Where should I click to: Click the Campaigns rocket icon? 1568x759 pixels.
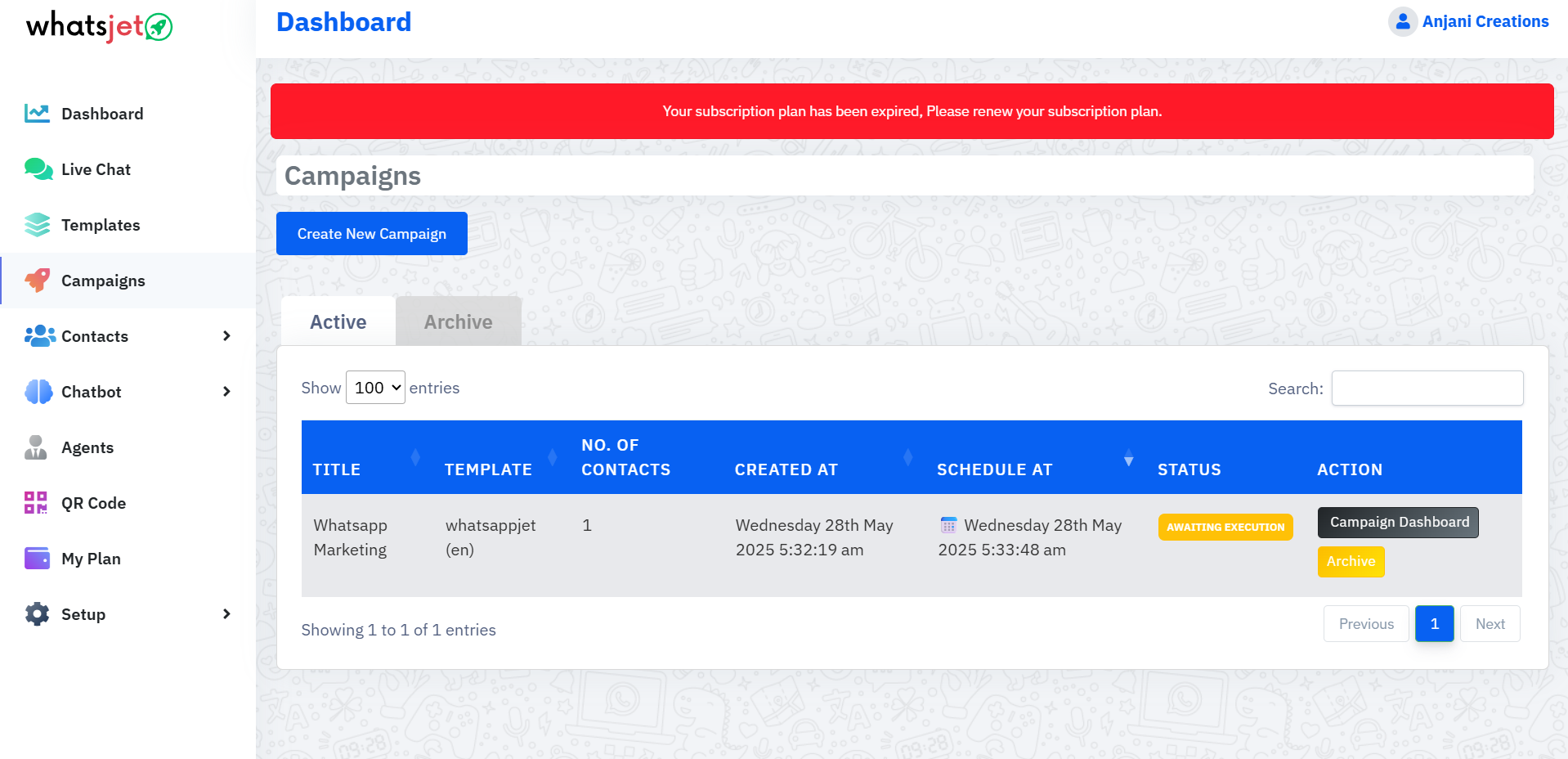coord(37,281)
